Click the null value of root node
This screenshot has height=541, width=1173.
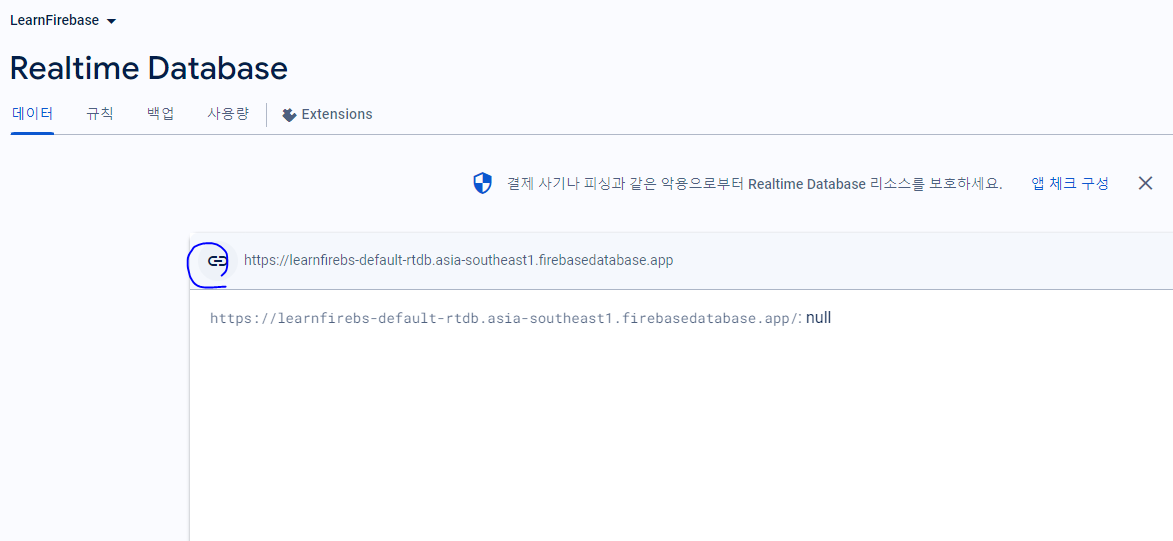(x=818, y=318)
